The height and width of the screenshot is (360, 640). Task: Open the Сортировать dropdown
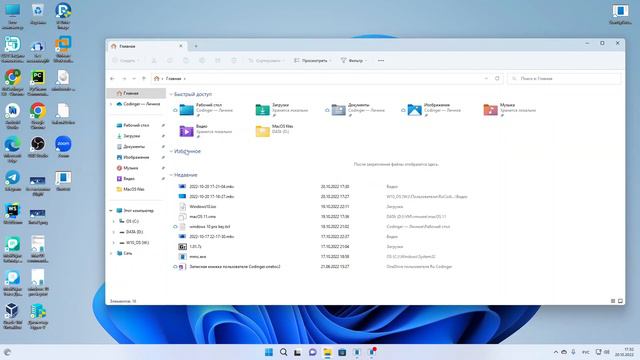267,60
